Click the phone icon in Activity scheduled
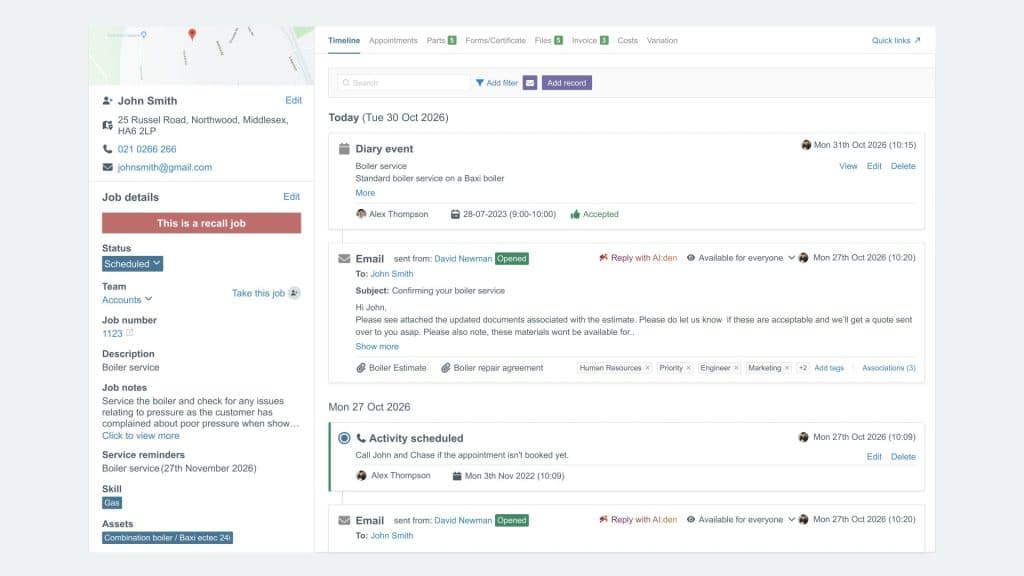 click(x=360, y=438)
